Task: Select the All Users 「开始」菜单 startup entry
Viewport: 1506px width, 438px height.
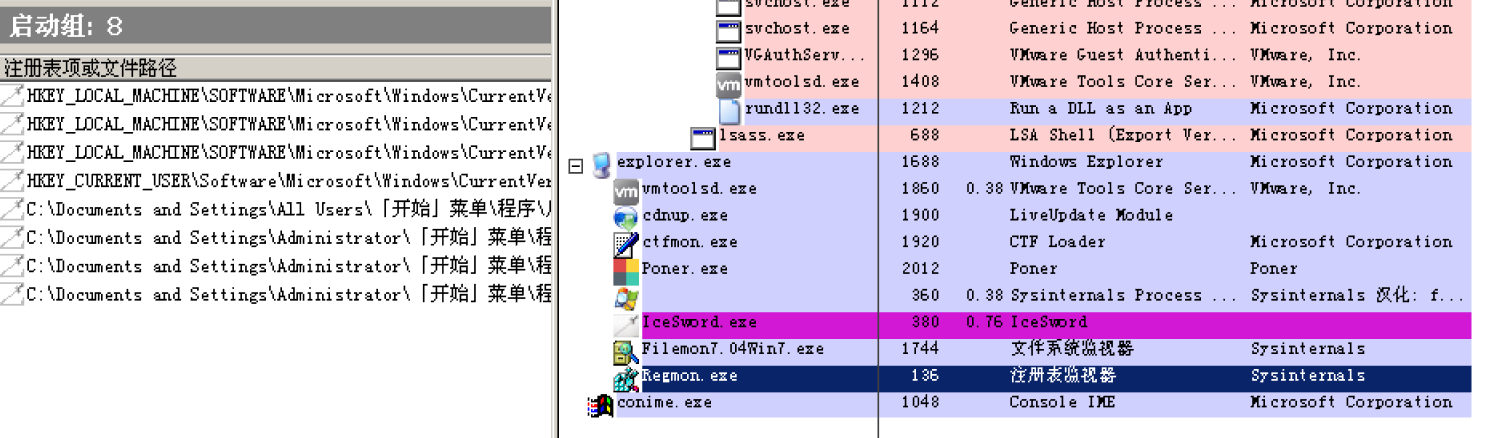Action: tap(276, 209)
